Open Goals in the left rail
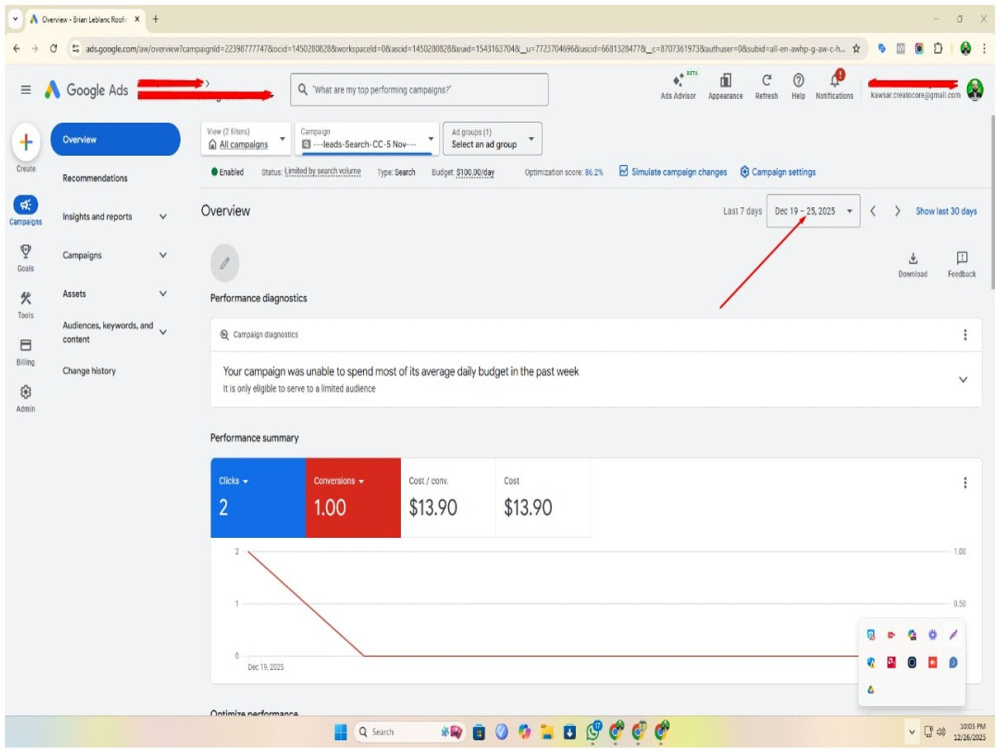The width and height of the screenshot is (1000, 750). click(26, 257)
